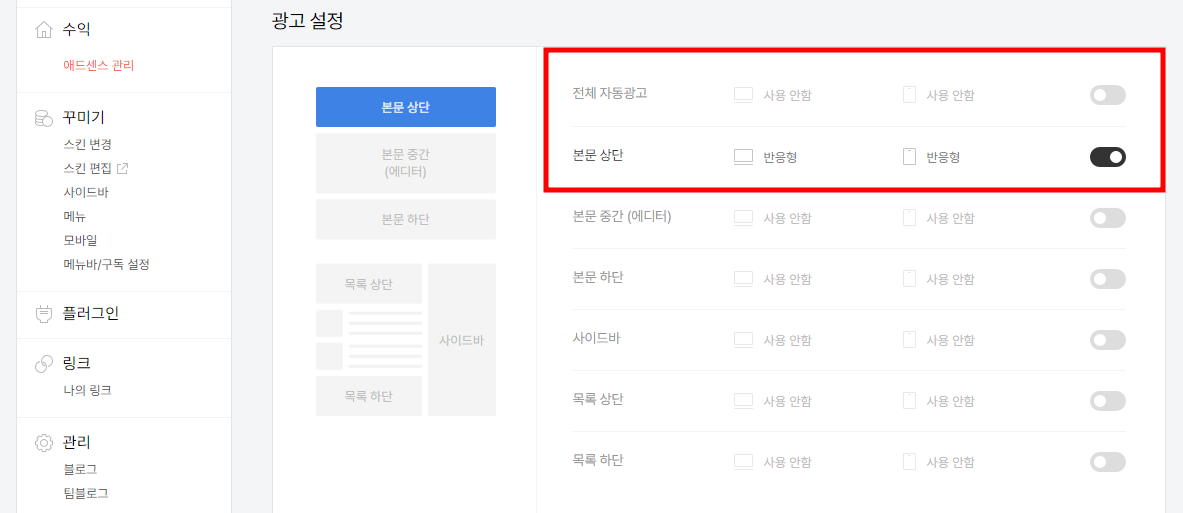
Task: Open 블로그 under 관리
Action: 81,469
